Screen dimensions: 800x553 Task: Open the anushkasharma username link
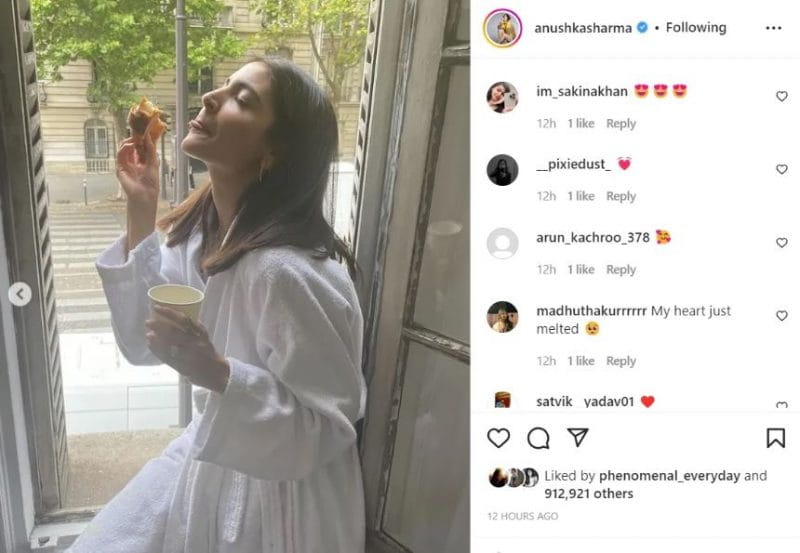pyautogui.click(x=583, y=28)
